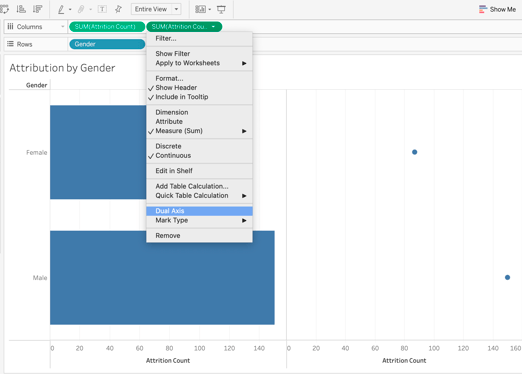Sort ascending using the toolbar icon
The height and width of the screenshot is (374, 522).
pyautogui.click(x=21, y=9)
